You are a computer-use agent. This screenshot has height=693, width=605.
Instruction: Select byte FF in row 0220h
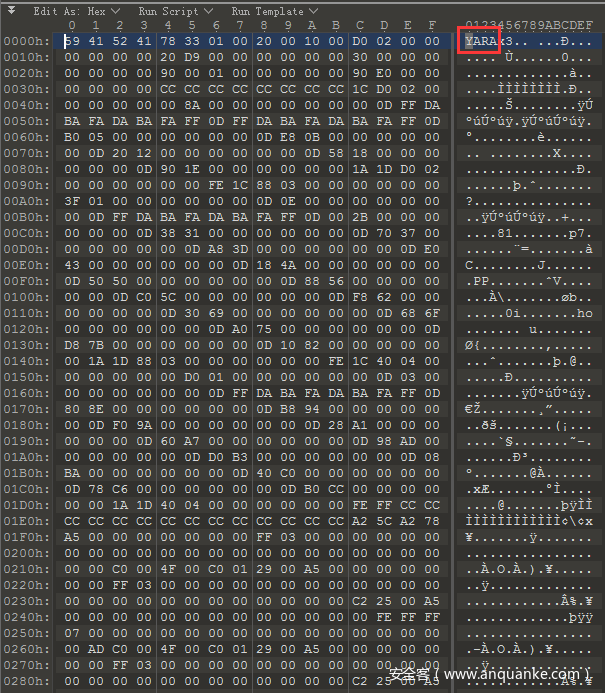[x=120, y=585]
